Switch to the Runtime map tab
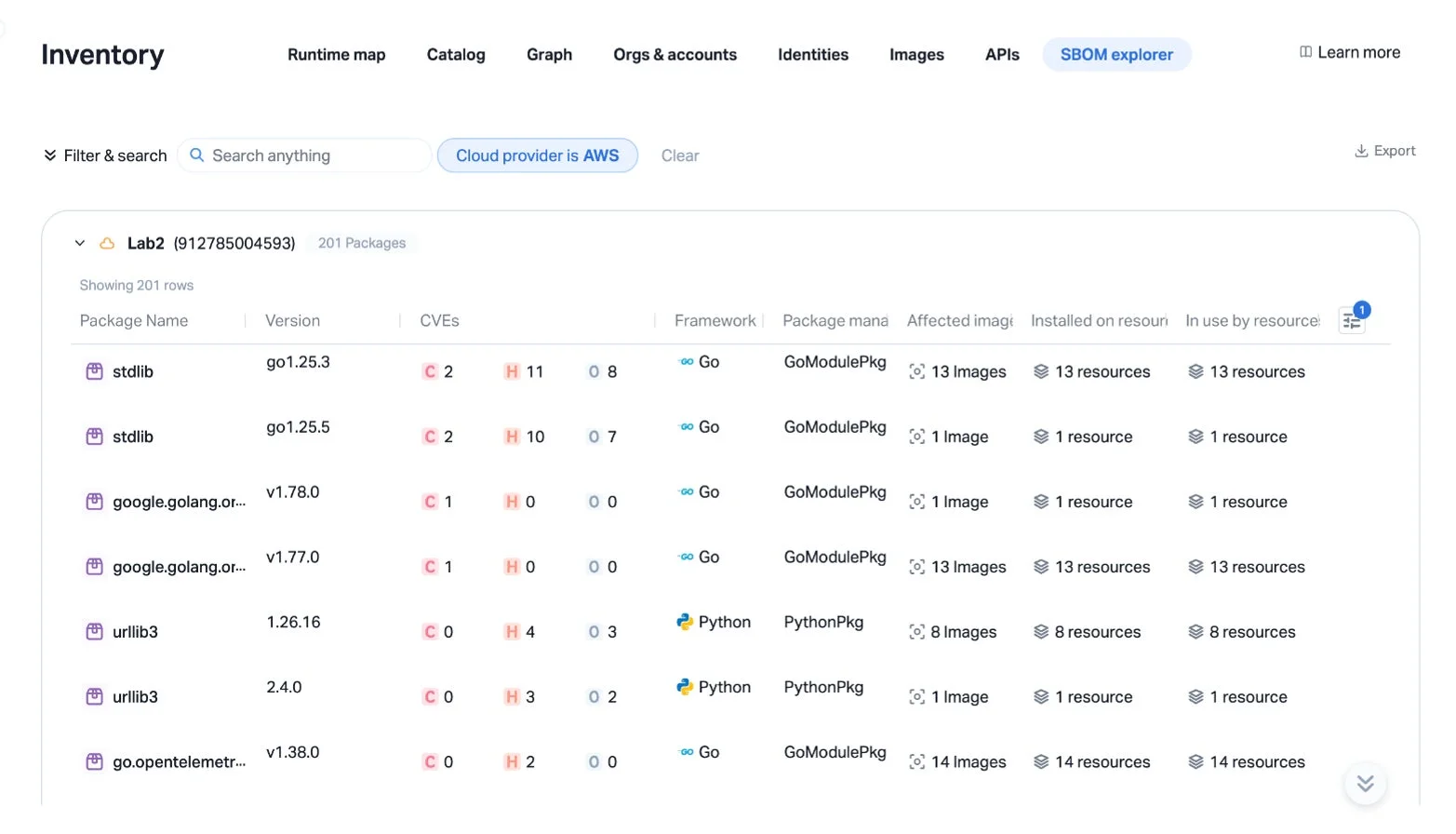This screenshot has height=834, width=1456. [337, 55]
